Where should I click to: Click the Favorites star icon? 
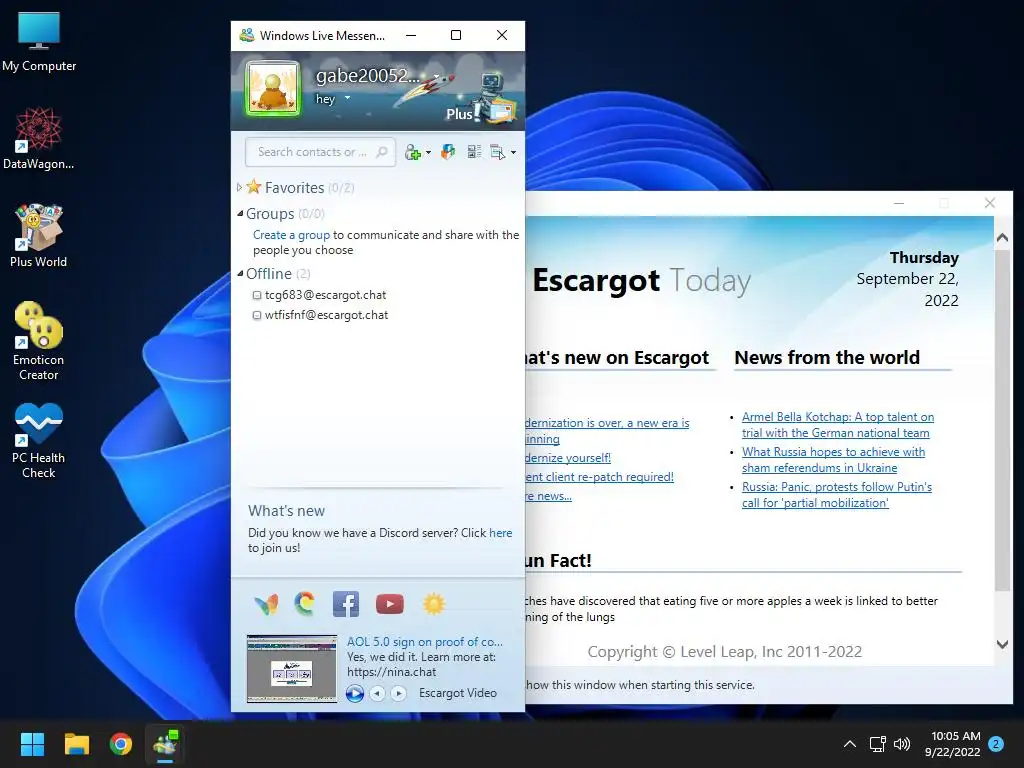tap(253, 187)
